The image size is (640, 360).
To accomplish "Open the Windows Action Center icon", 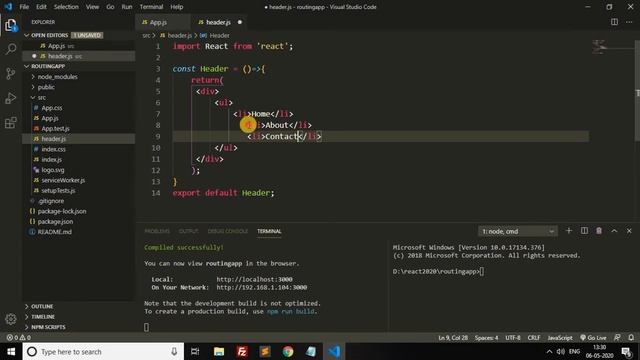I will pyautogui.click(x=627, y=351).
